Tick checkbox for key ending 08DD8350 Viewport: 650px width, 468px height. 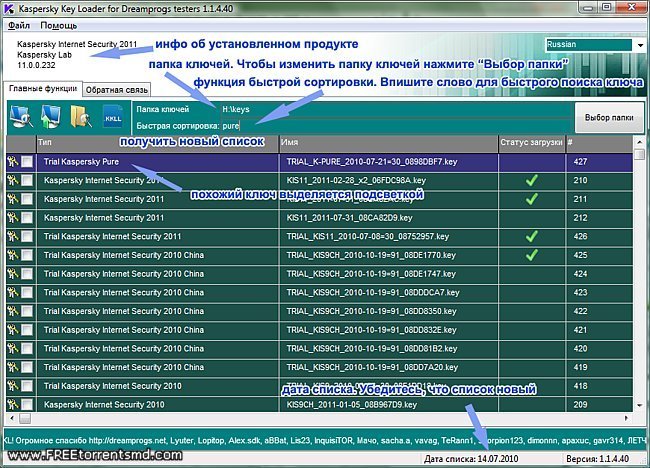pyautogui.click(x=27, y=311)
